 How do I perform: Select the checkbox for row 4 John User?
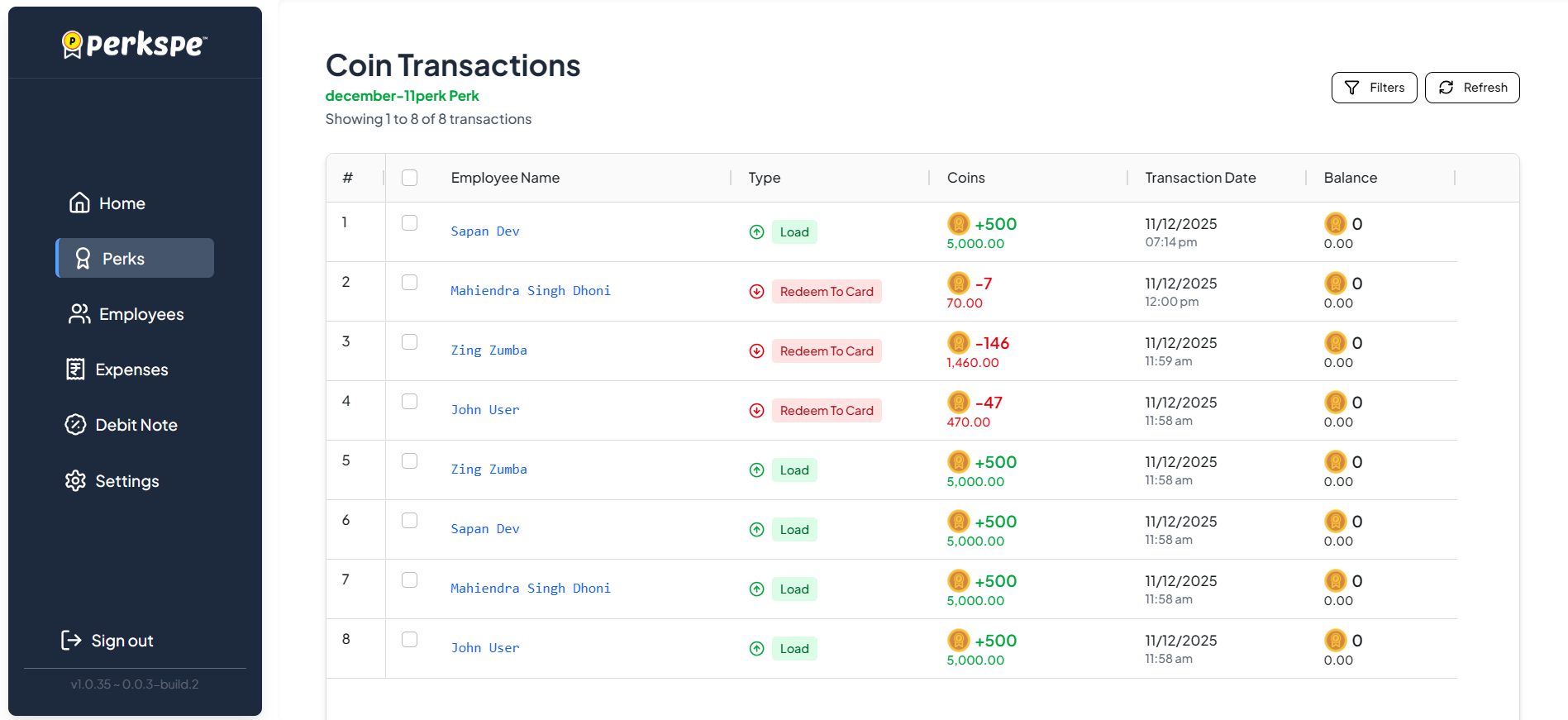(409, 402)
